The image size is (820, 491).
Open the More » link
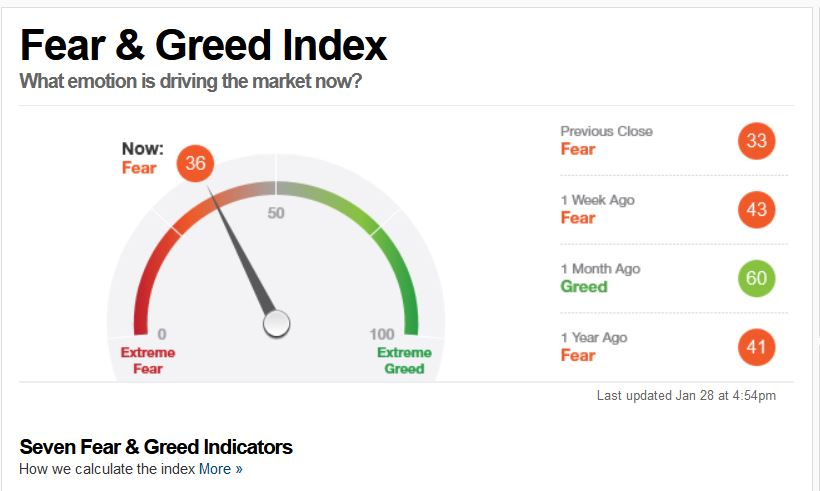tap(221, 469)
